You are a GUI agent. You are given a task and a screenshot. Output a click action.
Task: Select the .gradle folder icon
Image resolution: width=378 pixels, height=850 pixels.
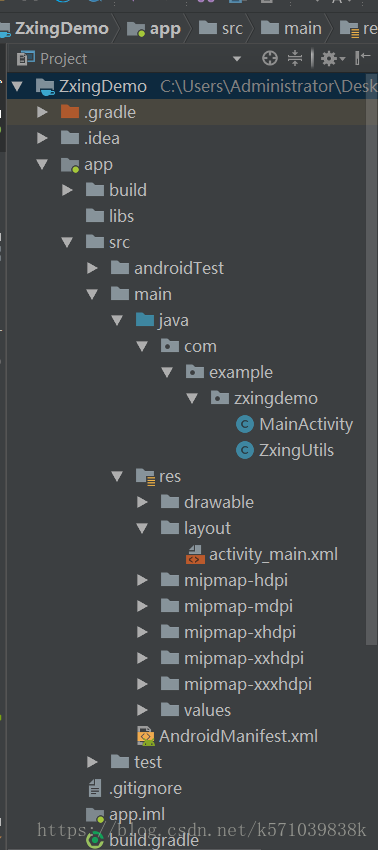point(69,112)
